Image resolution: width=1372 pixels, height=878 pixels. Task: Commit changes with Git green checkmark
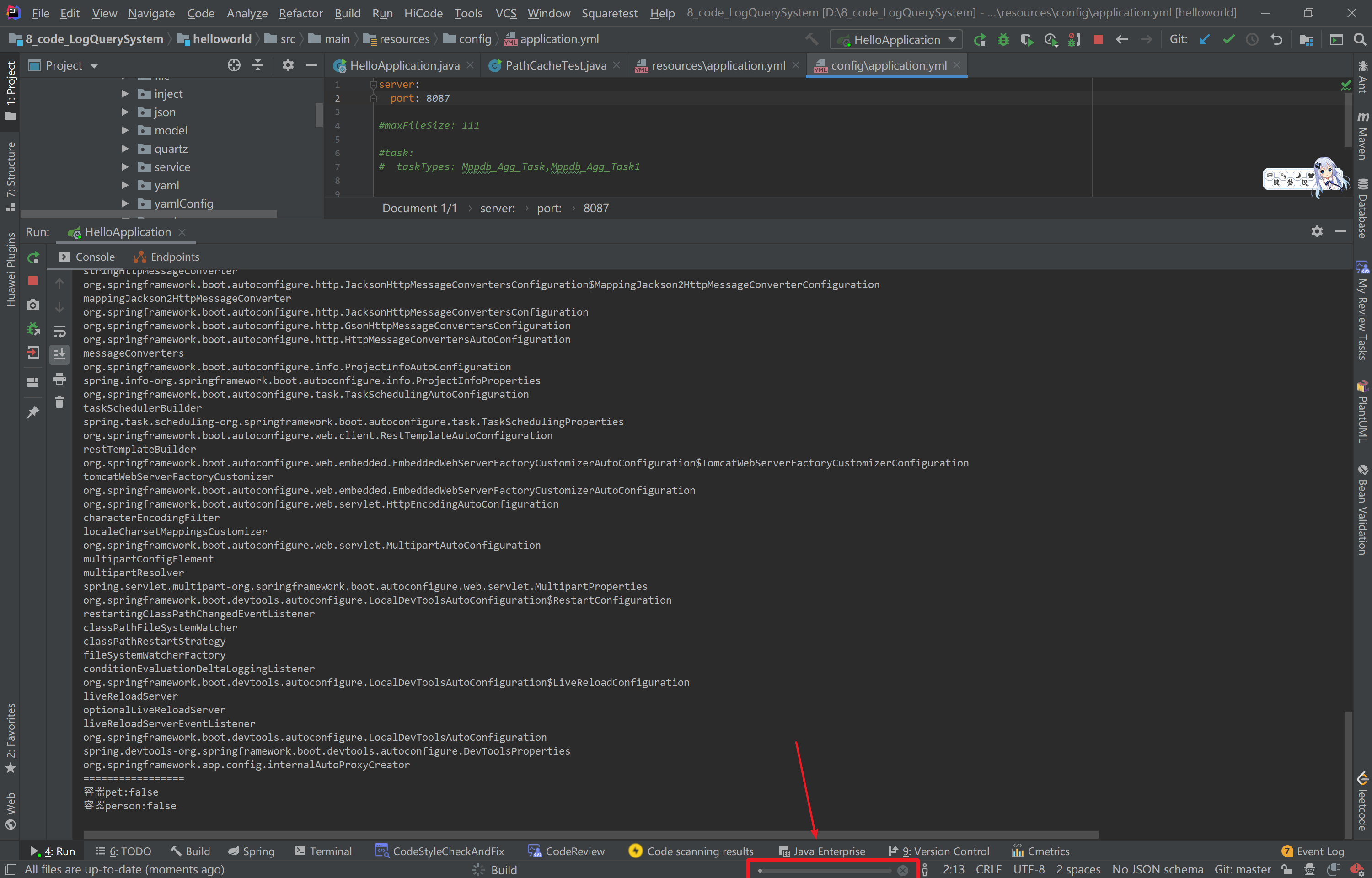click(x=1228, y=39)
